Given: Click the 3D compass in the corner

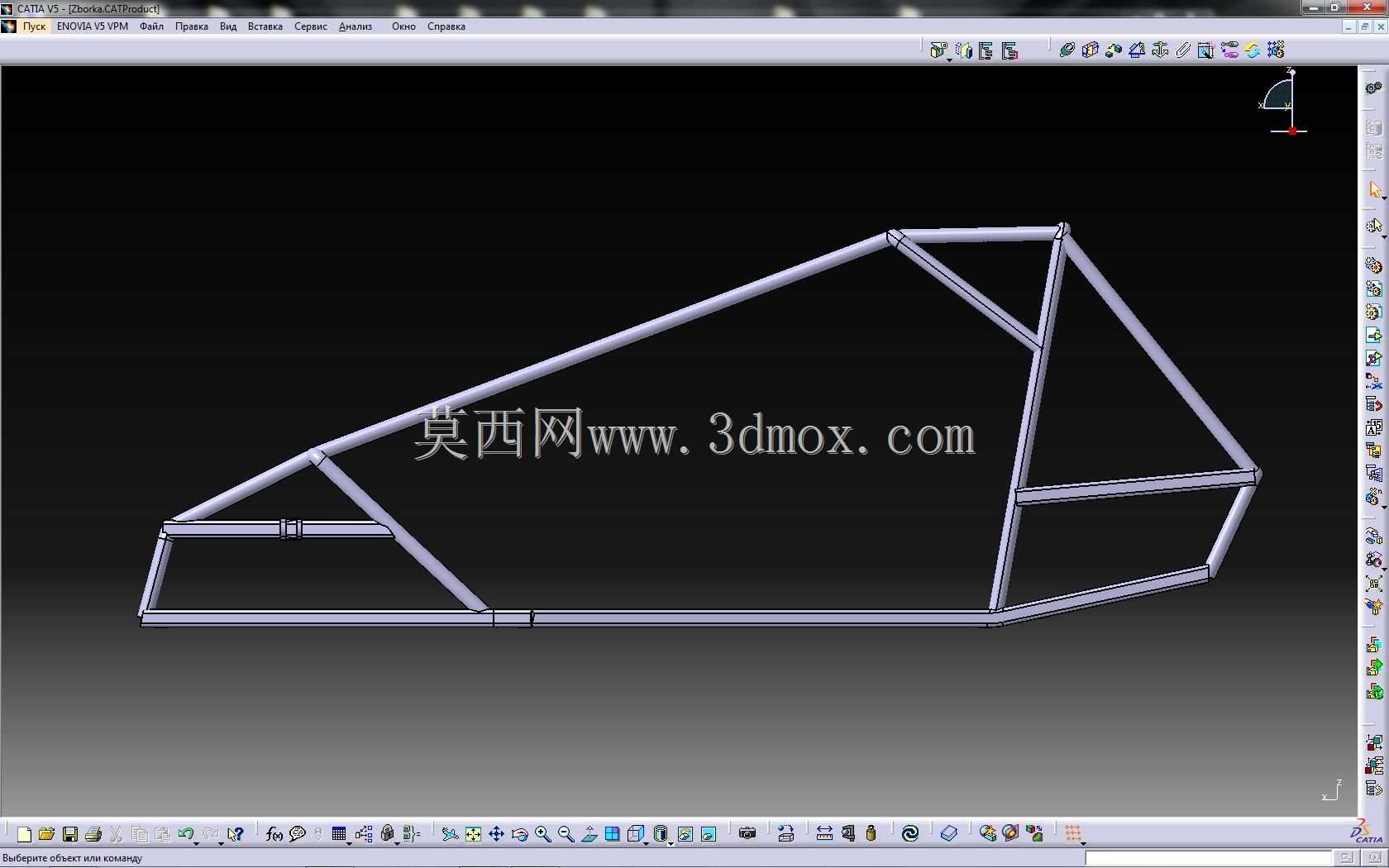Looking at the screenshot, I should (x=1285, y=101).
